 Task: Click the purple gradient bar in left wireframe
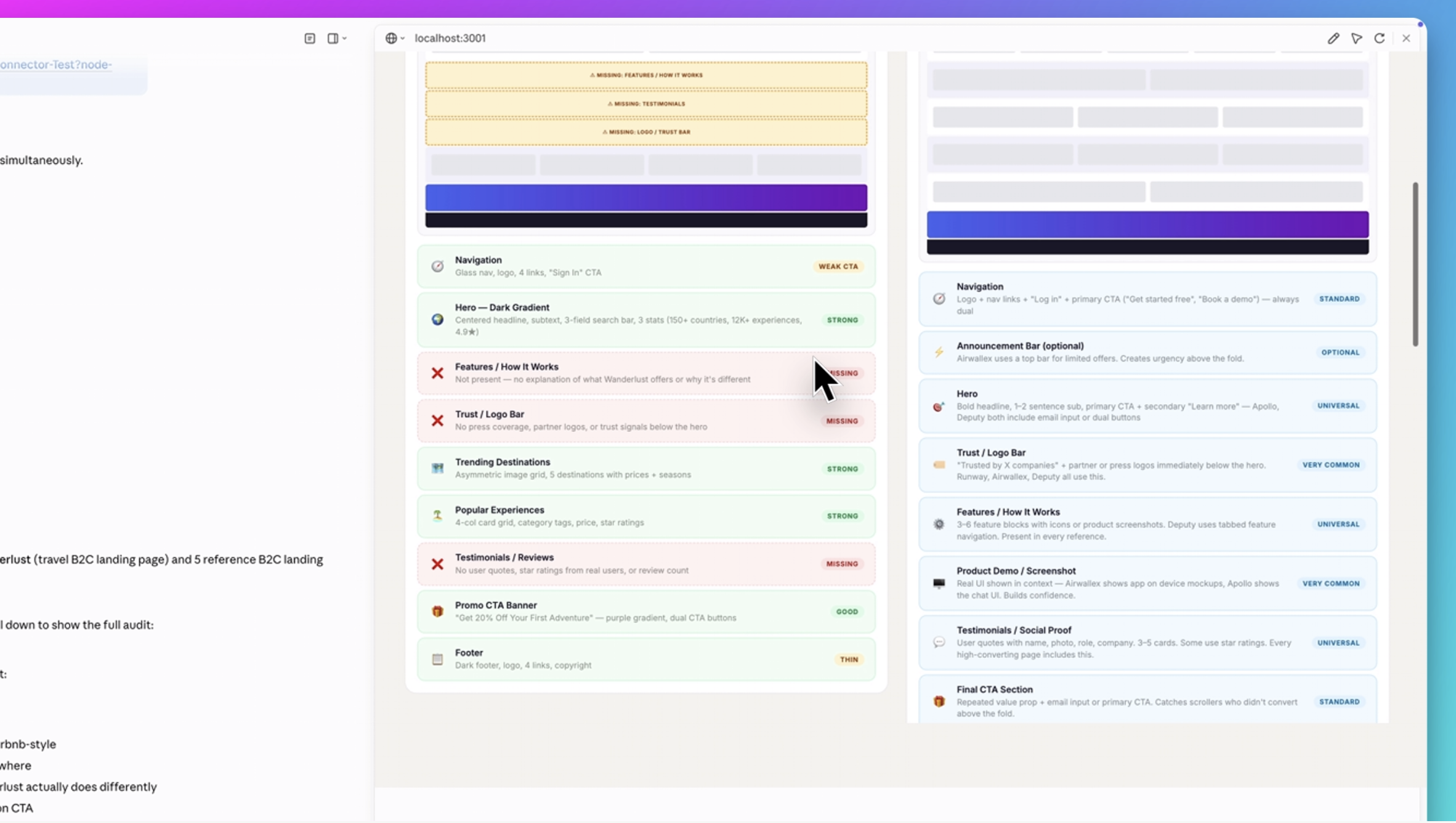(646, 198)
